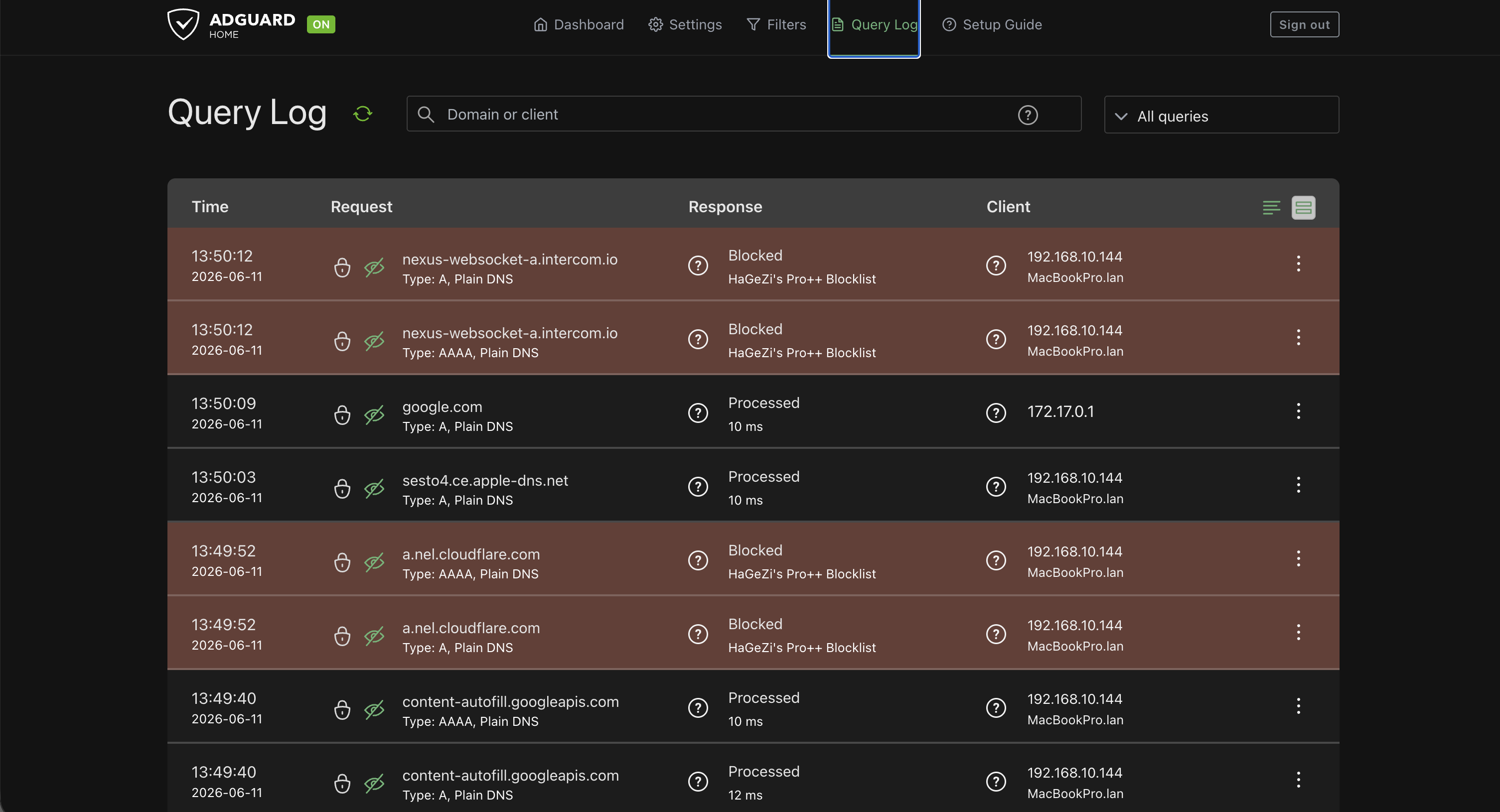Viewport: 1500px width, 812px height.
Task: Show client details for a.nel.cloudflare.com type A row
Action: 996,635
